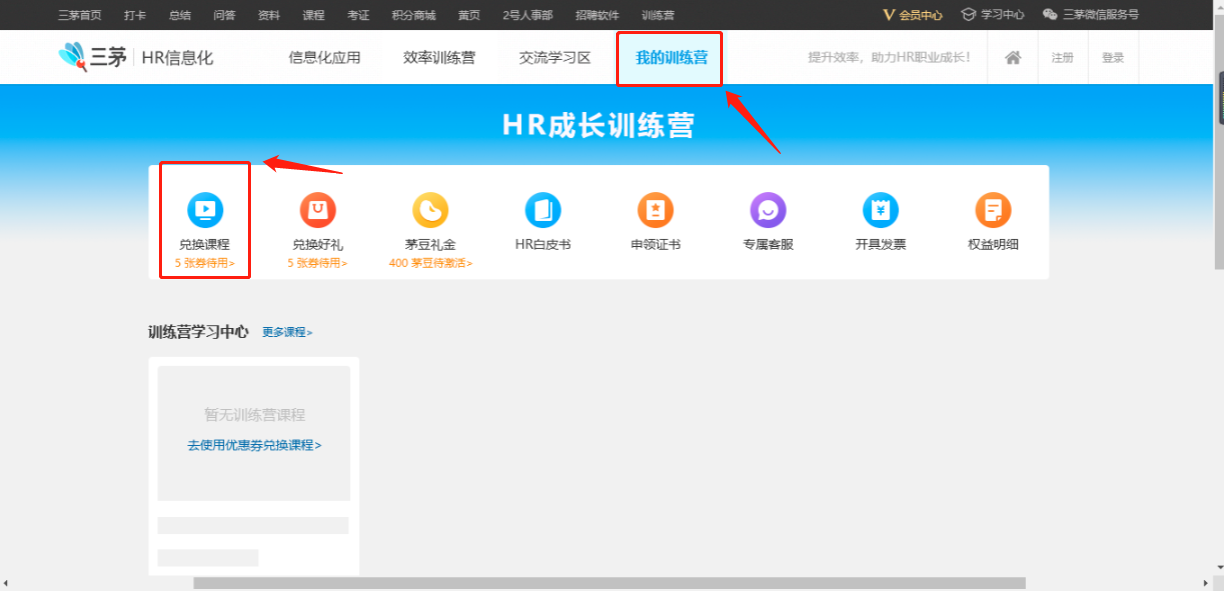Click '5 张券待用>' under 兑换课程

click(x=204, y=263)
